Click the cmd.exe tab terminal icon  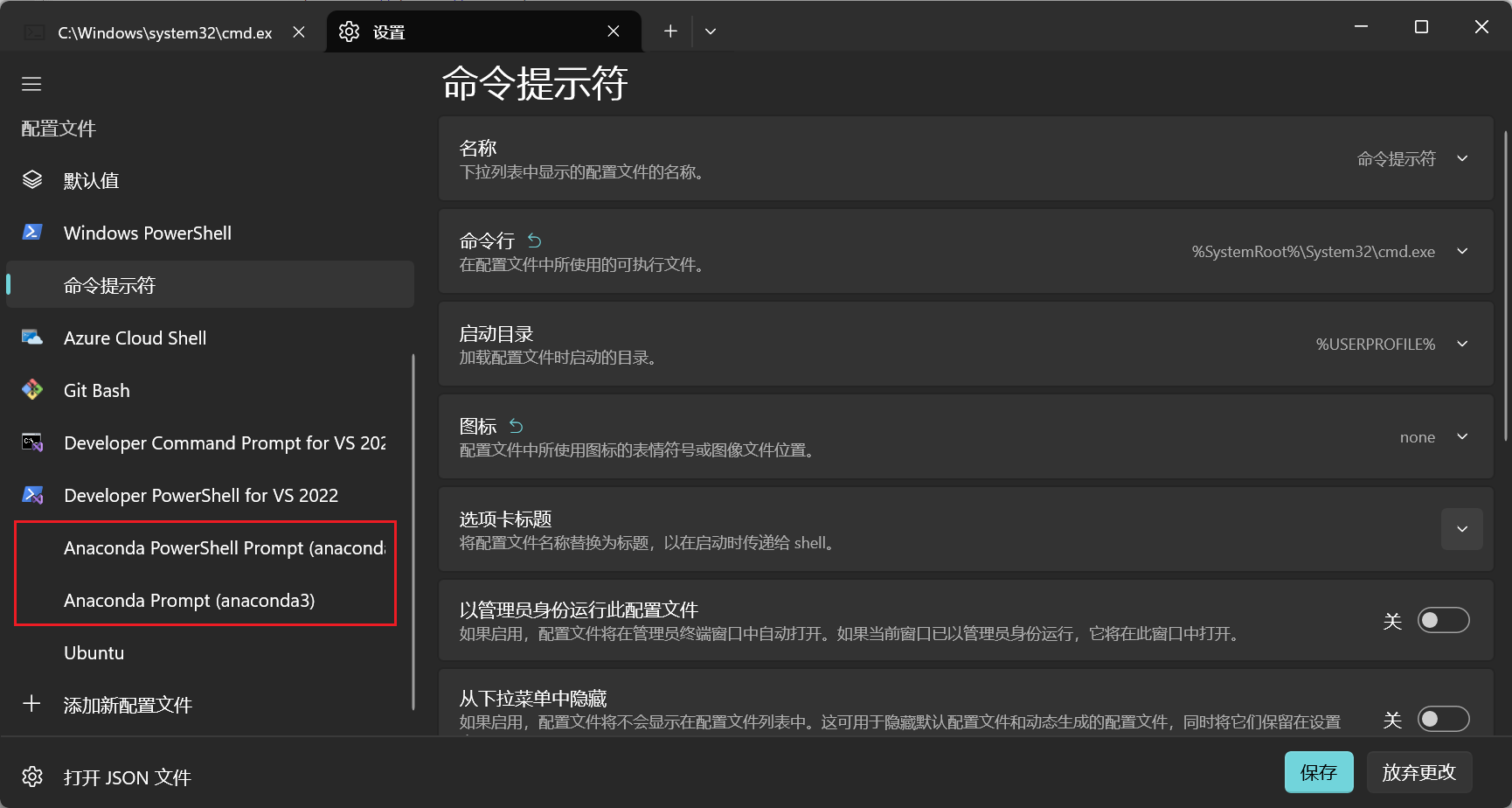click(x=35, y=32)
